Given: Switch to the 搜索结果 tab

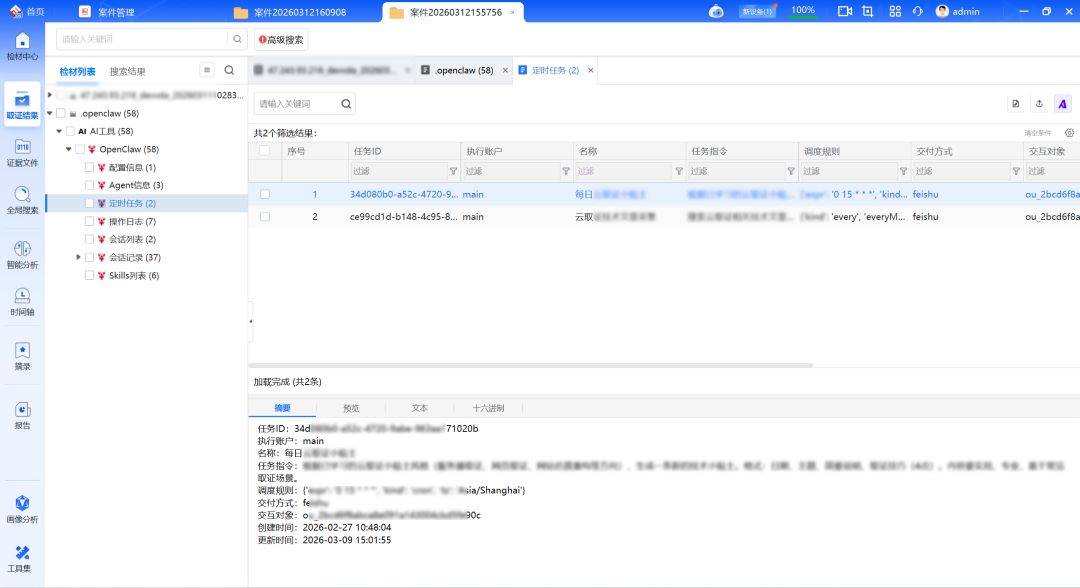Looking at the screenshot, I should (x=127, y=71).
